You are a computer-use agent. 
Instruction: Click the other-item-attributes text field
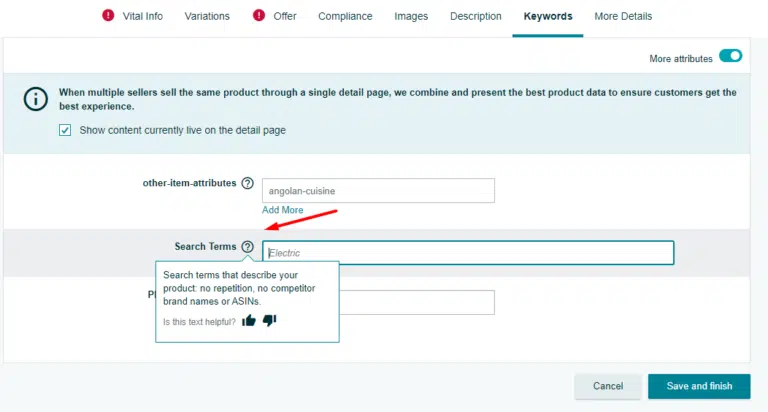pos(378,190)
